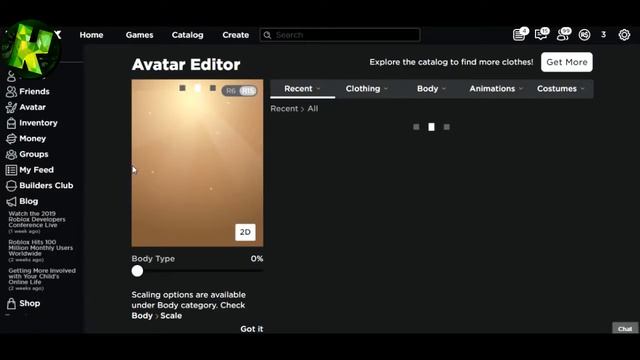640x360 pixels.
Task: Open the Chat button at bottom right
Action: (x=625, y=329)
